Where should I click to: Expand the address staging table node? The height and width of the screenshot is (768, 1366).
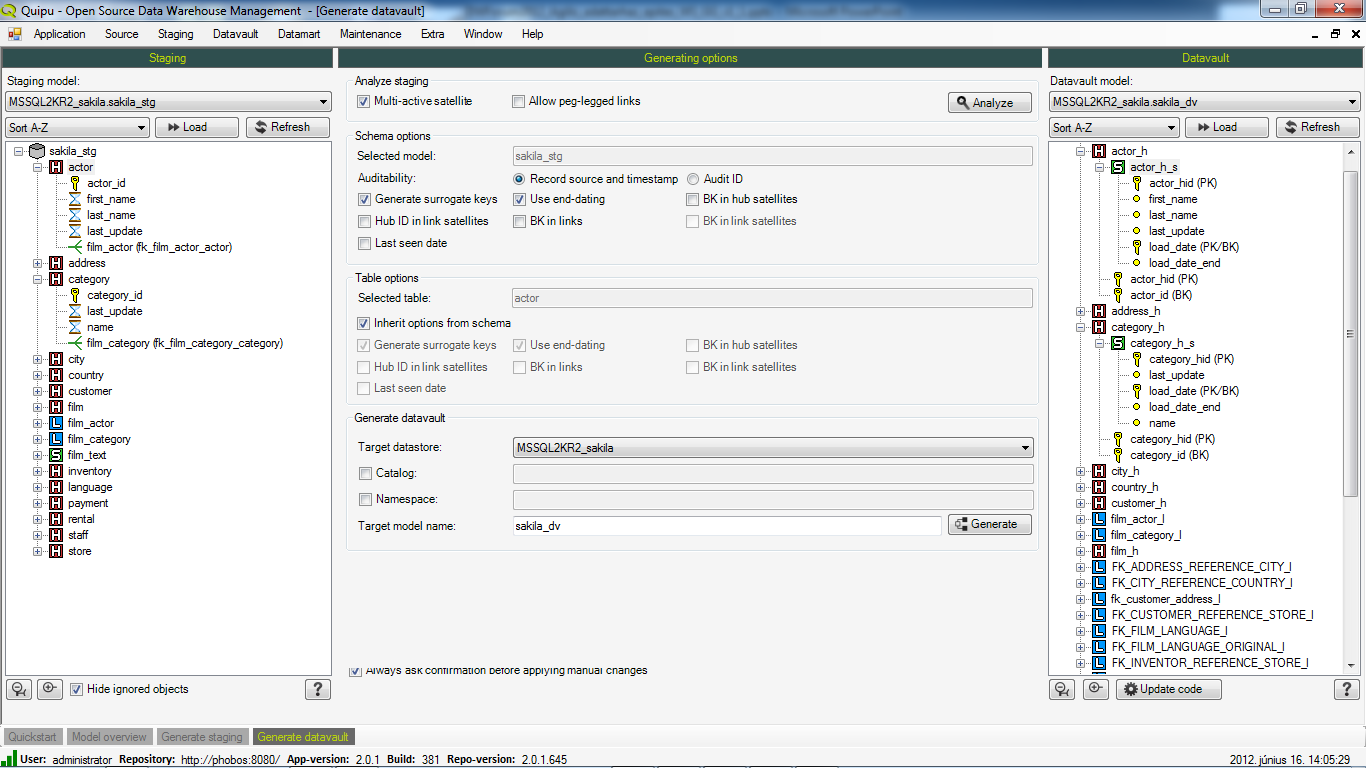pos(37,263)
